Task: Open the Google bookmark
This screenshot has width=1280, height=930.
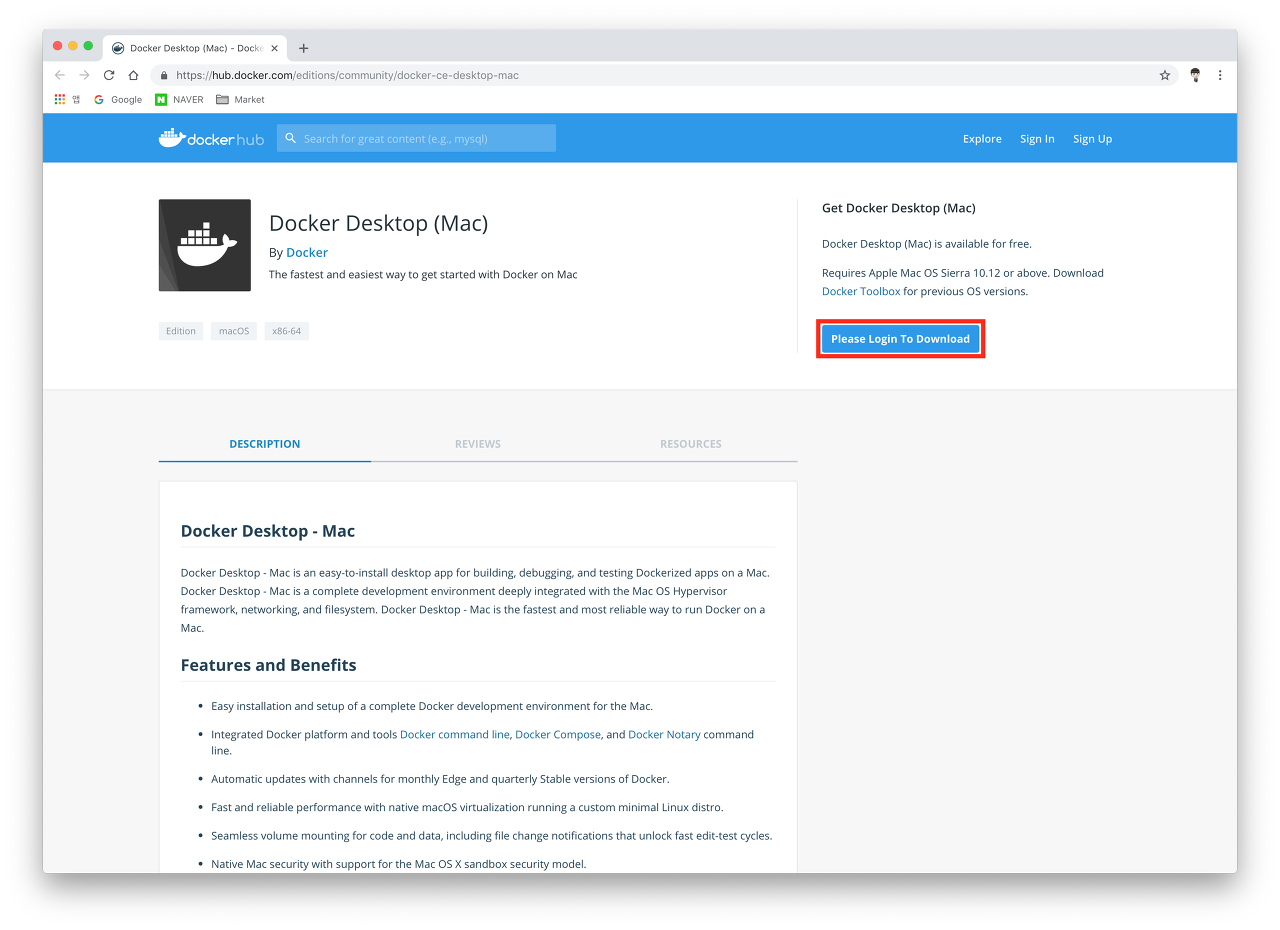Action: tap(118, 100)
